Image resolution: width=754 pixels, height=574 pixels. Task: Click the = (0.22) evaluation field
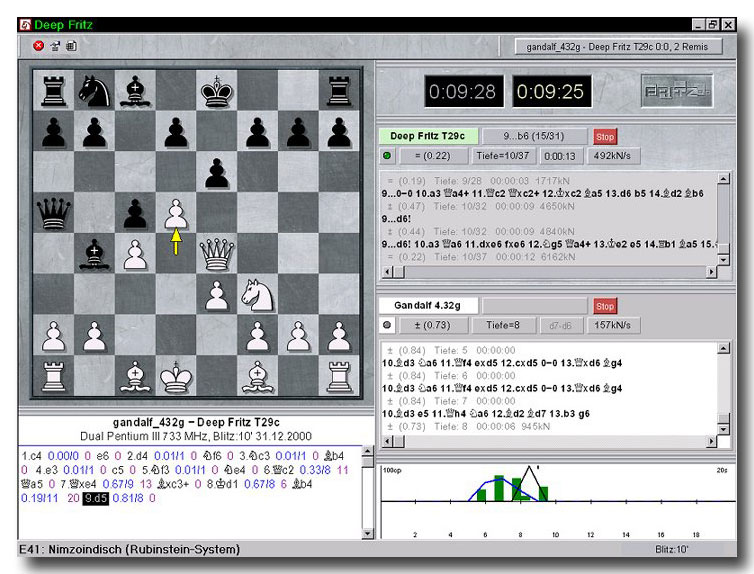tap(433, 156)
